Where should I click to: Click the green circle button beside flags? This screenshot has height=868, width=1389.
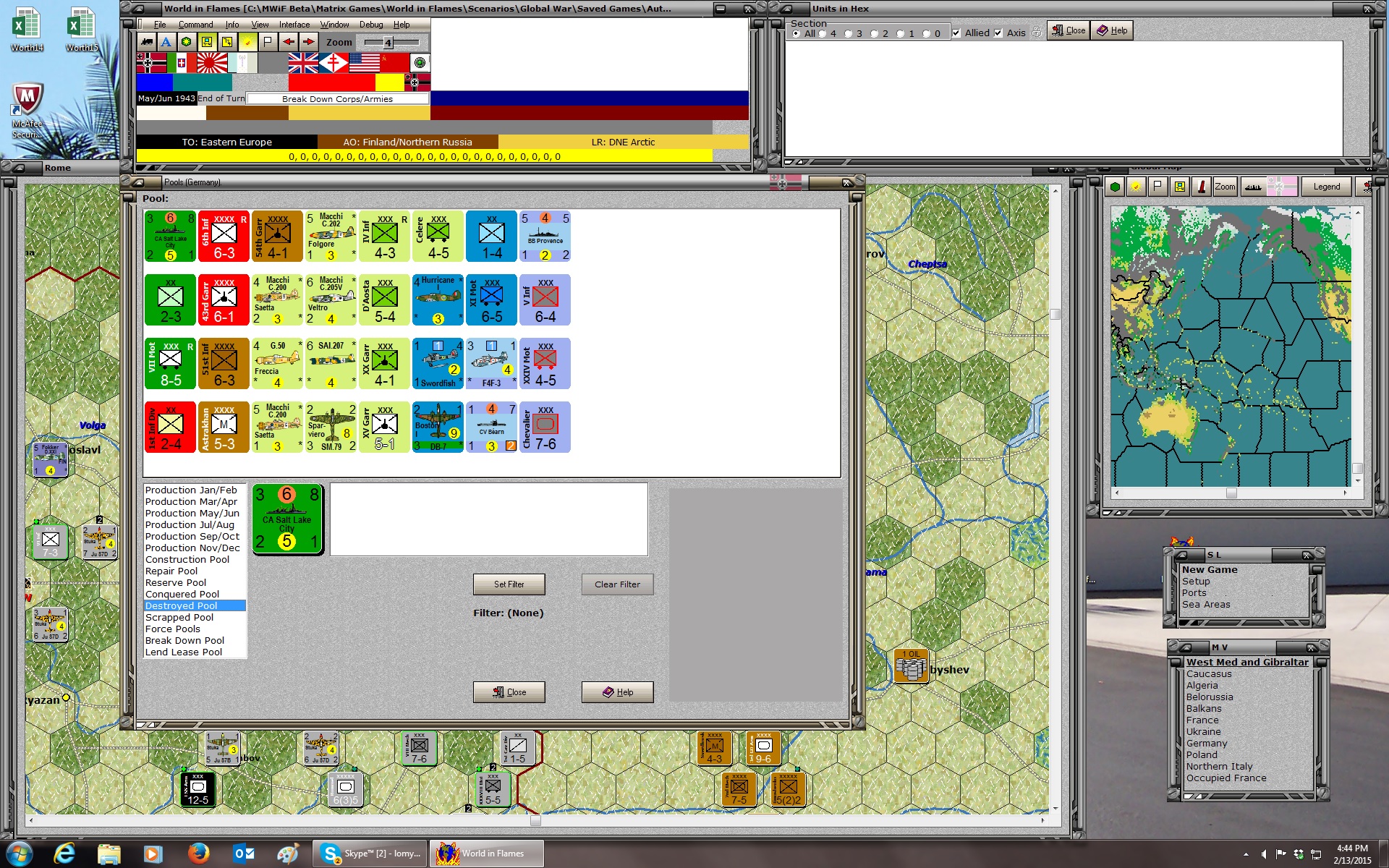[420, 63]
